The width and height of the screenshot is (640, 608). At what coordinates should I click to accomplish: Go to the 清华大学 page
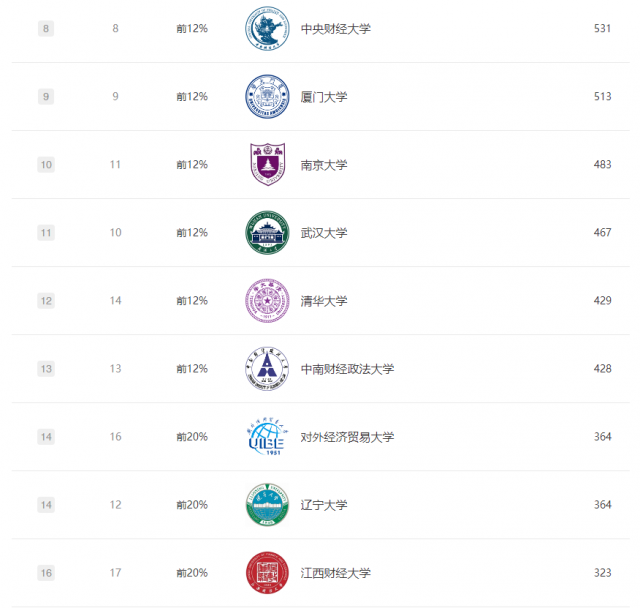click(x=323, y=301)
